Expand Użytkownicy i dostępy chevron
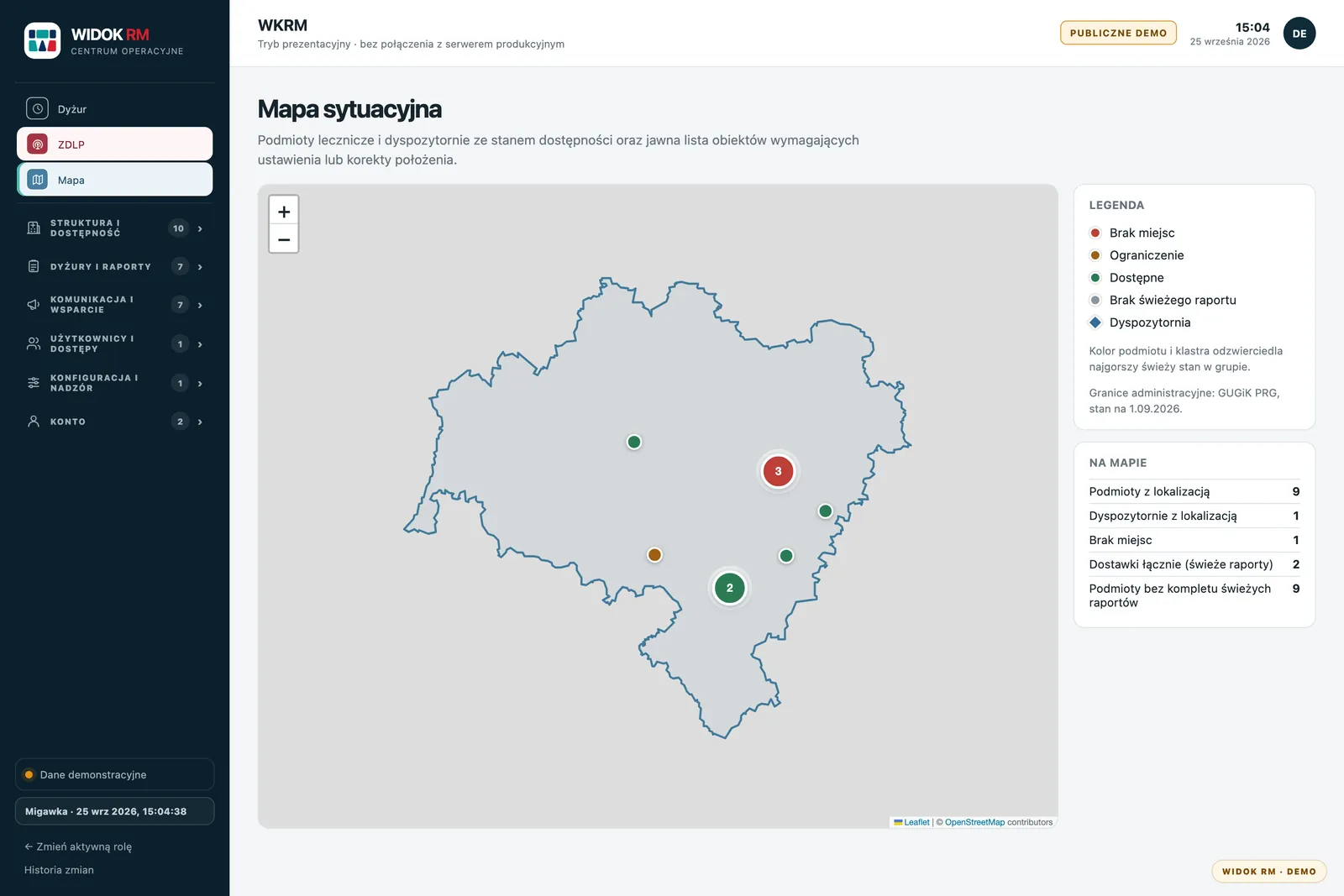1344x896 pixels. pos(200,344)
